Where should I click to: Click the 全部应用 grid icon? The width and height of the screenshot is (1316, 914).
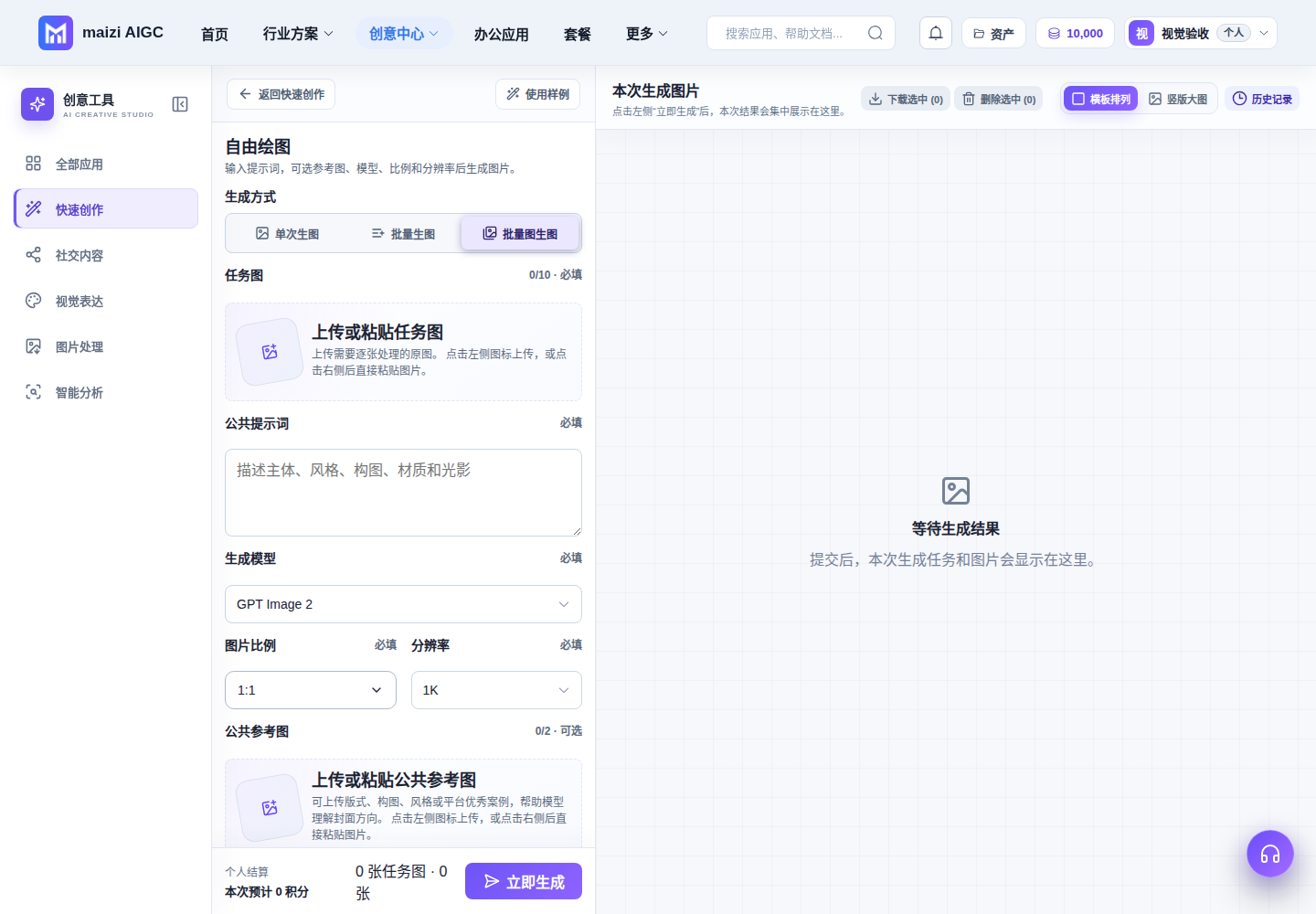pyautogui.click(x=34, y=164)
